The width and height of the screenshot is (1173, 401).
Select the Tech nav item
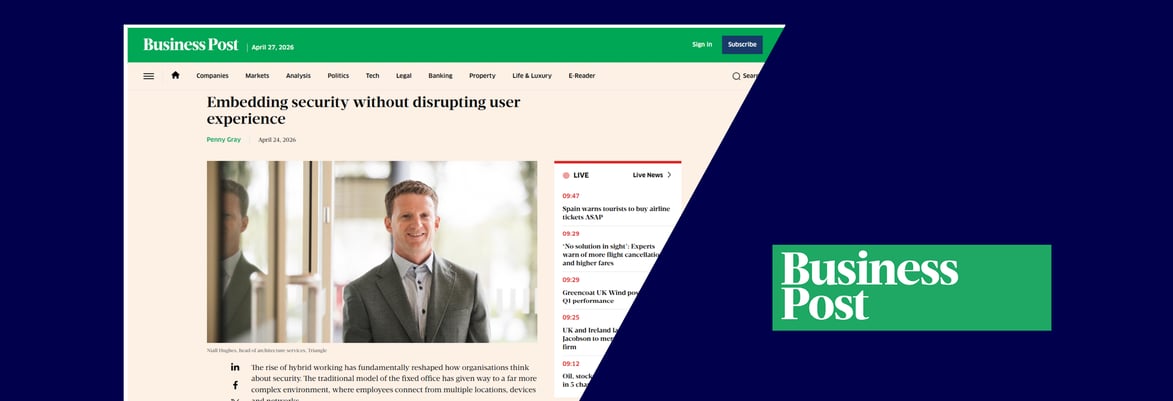[x=373, y=76]
